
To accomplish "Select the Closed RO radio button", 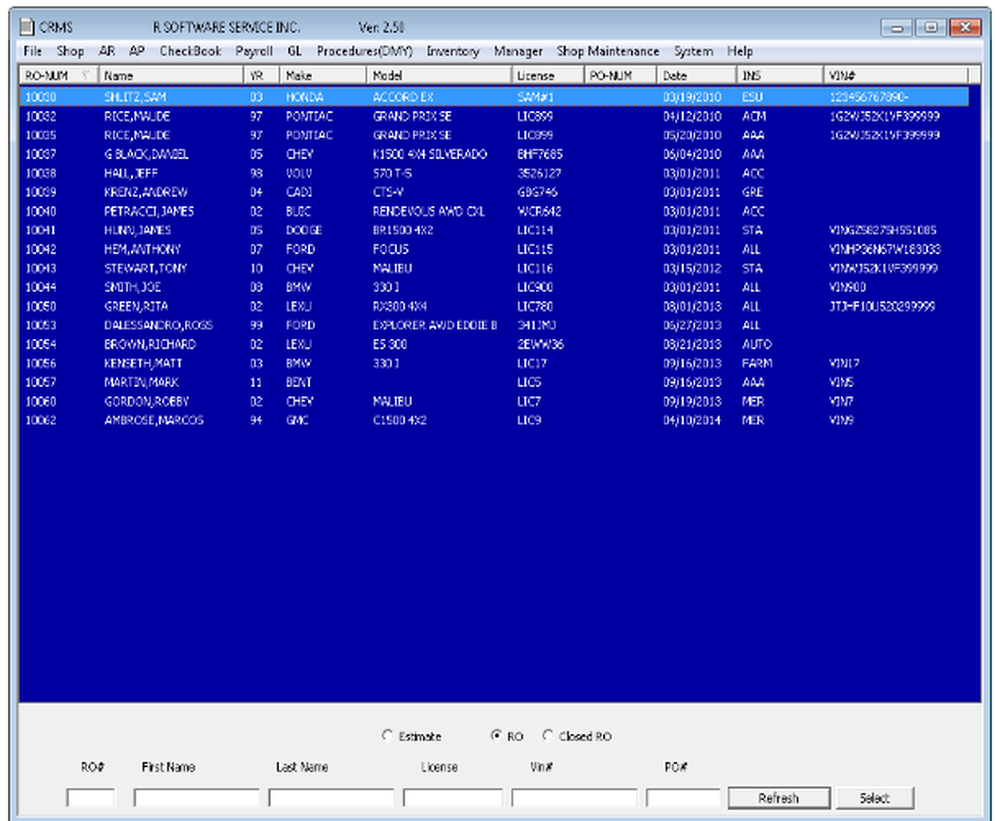I will click(x=547, y=736).
